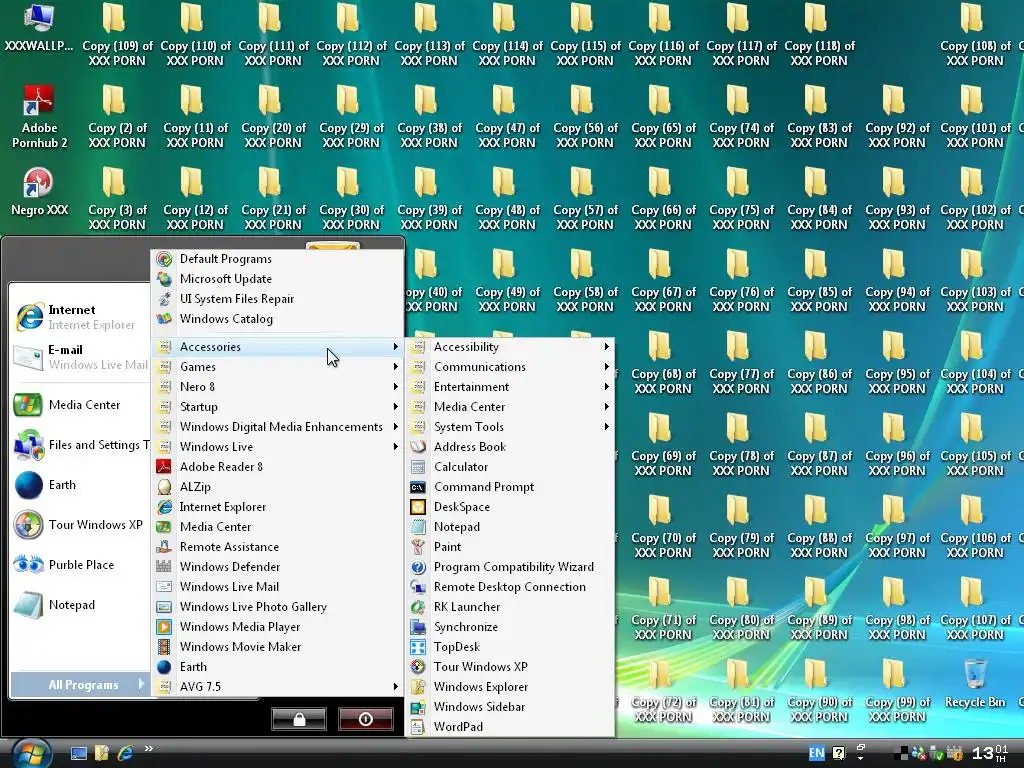Expand Media Center submenu in Accessories
Screen dimensions: 1024x768
(509, 407)
